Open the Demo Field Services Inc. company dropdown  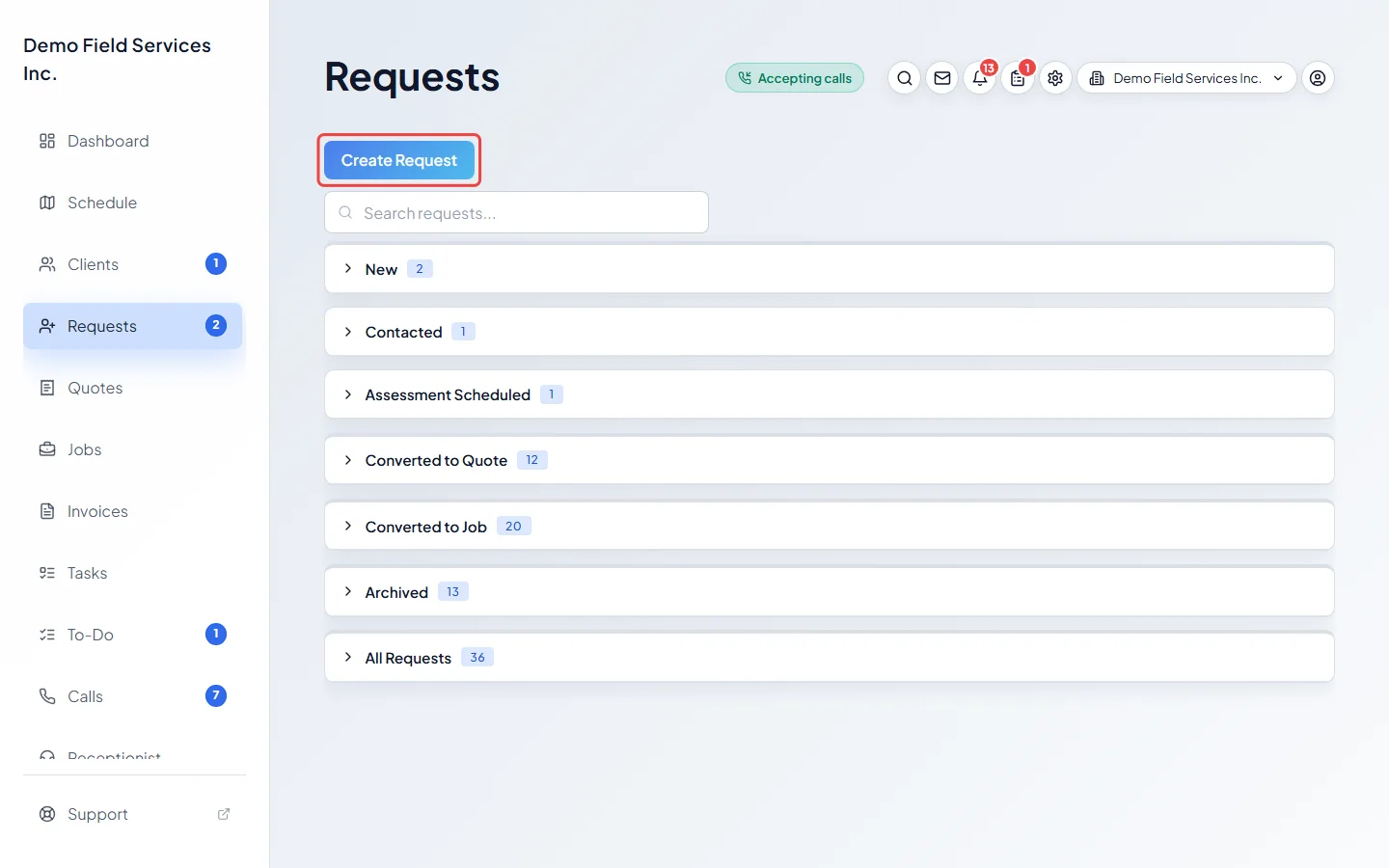[x=1186, y=78]
